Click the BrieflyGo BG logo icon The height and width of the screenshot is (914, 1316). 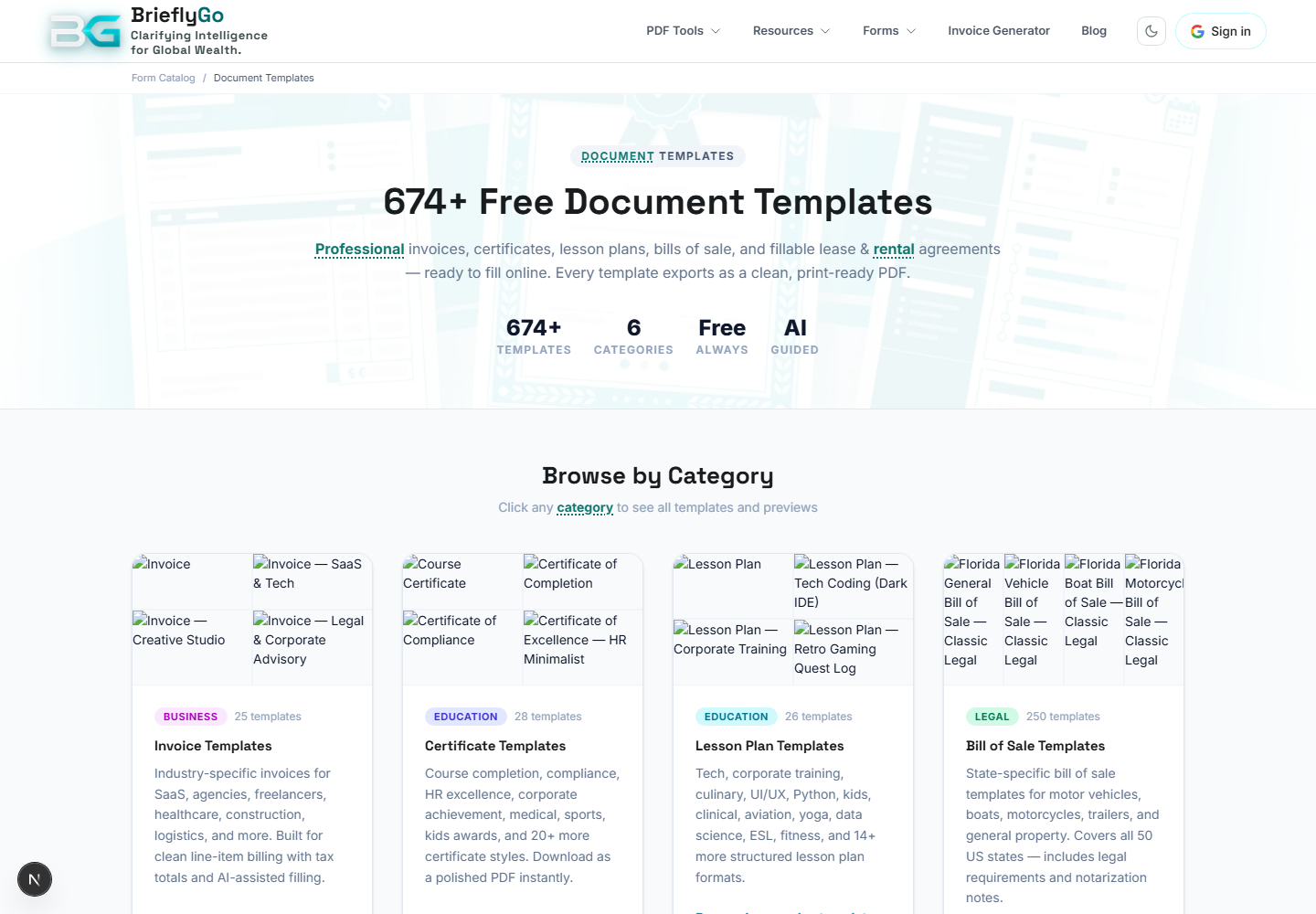coord(85,31)
